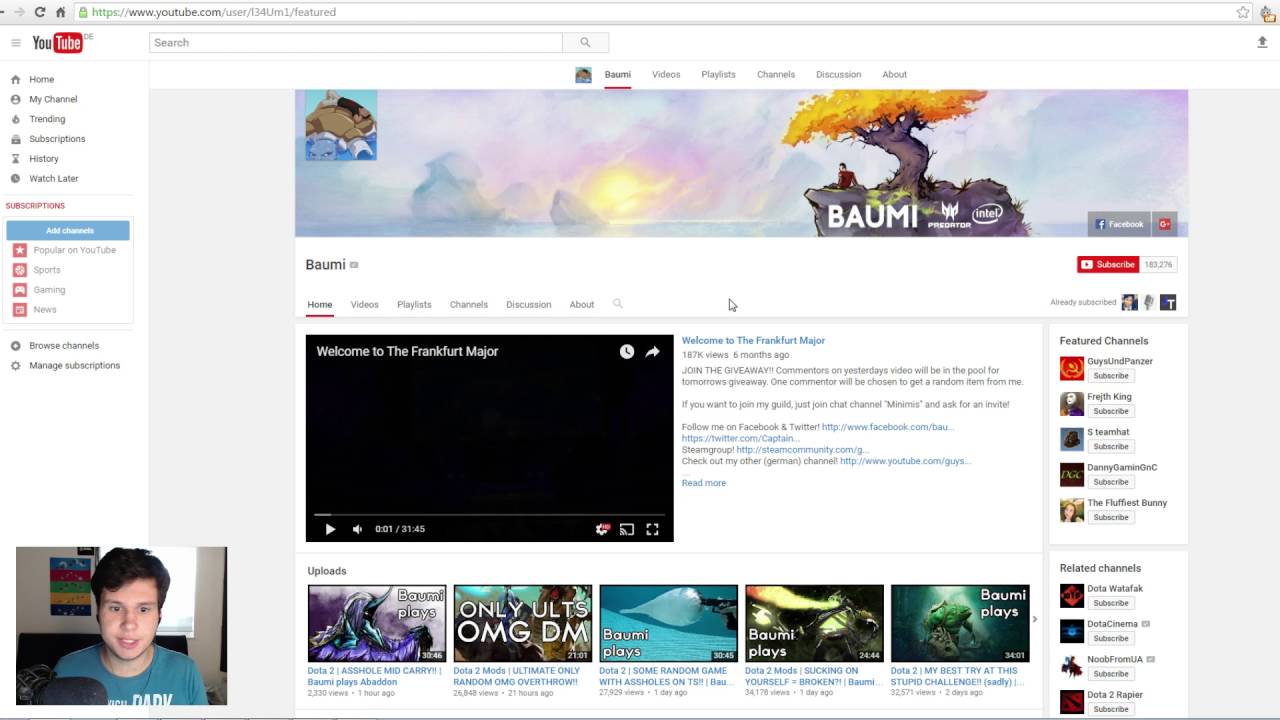
Task: Go back with the browser back arrow
Action: point(0,12)
